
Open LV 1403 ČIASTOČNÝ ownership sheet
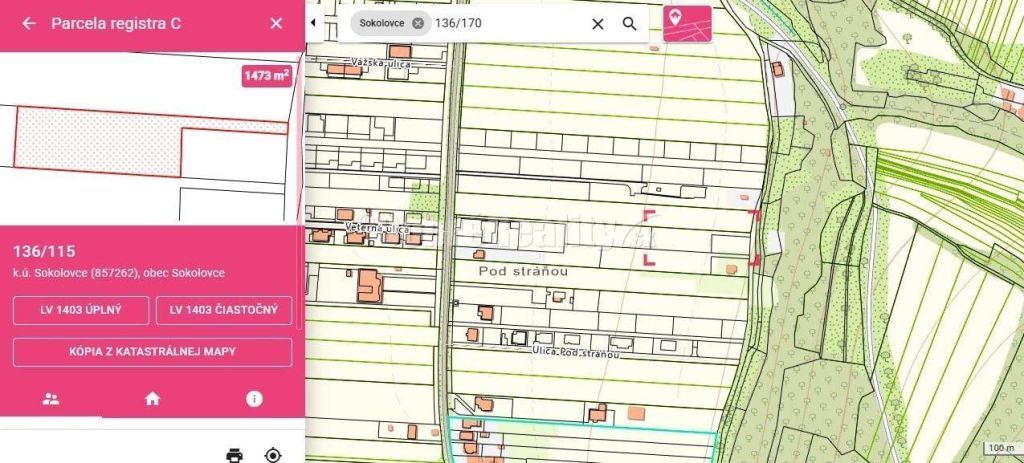(224, 310)
